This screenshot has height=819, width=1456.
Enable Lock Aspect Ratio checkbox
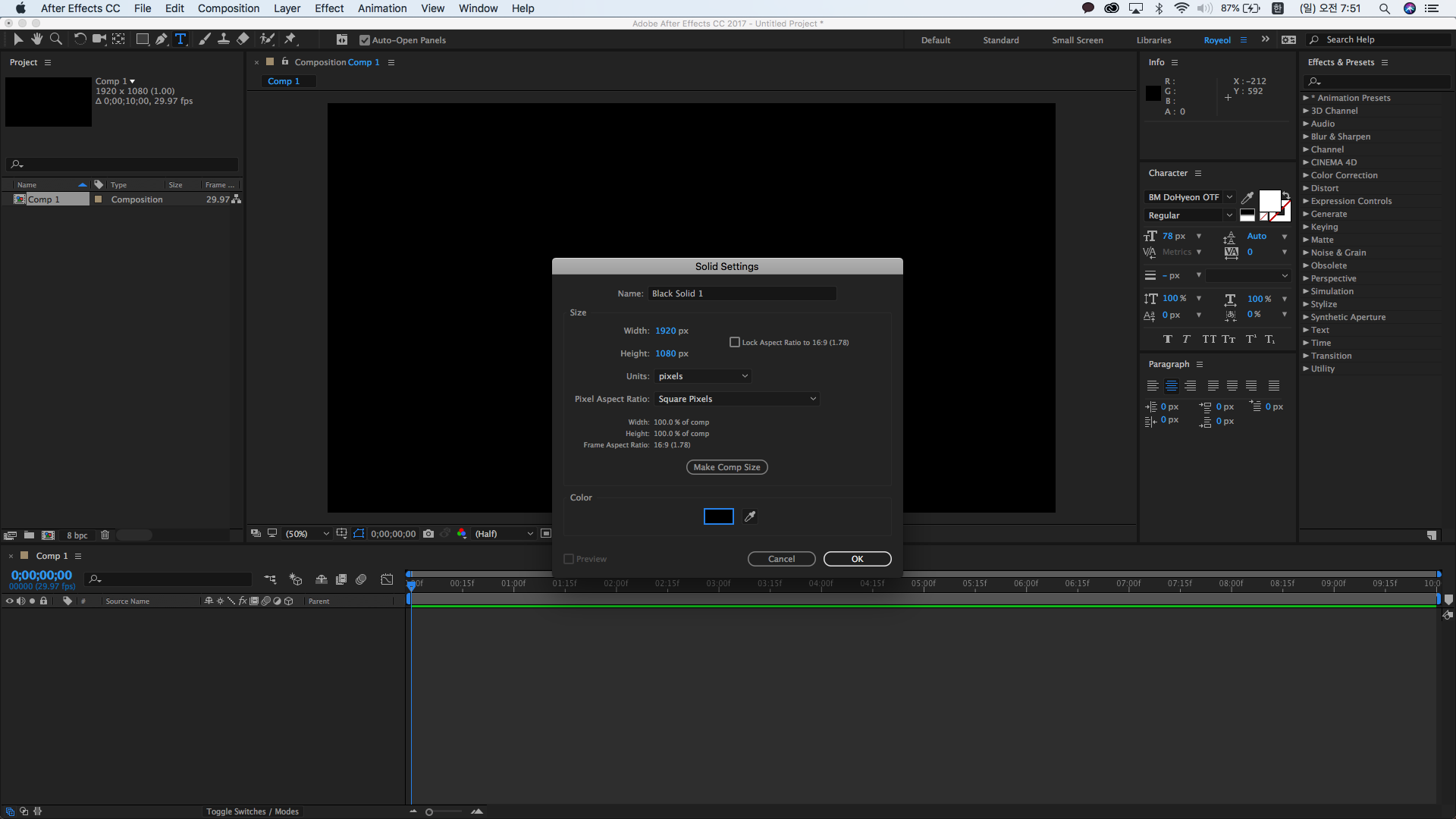(x=734, y=343)
